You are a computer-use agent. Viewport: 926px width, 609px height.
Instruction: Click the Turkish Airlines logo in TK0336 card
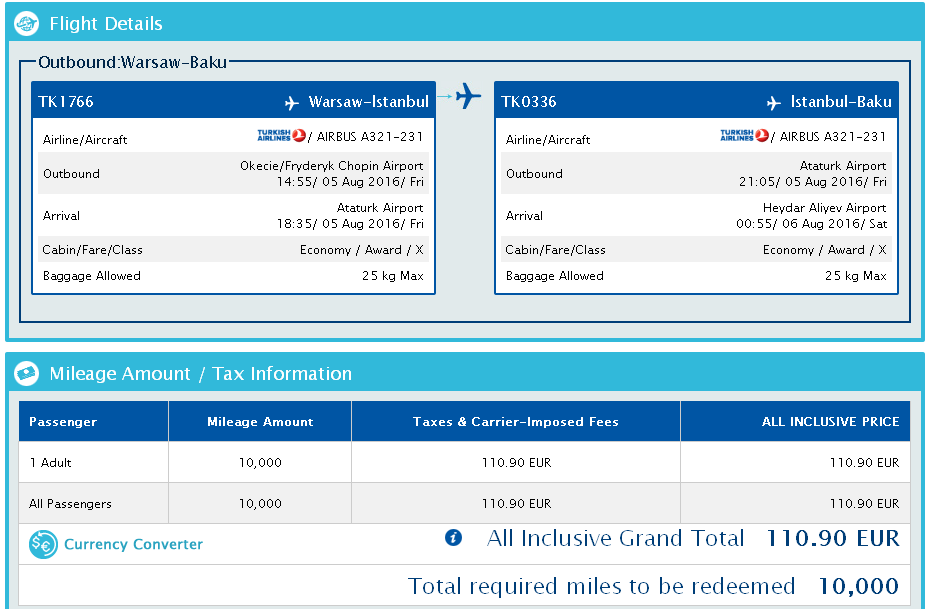(x=745, y=136)
